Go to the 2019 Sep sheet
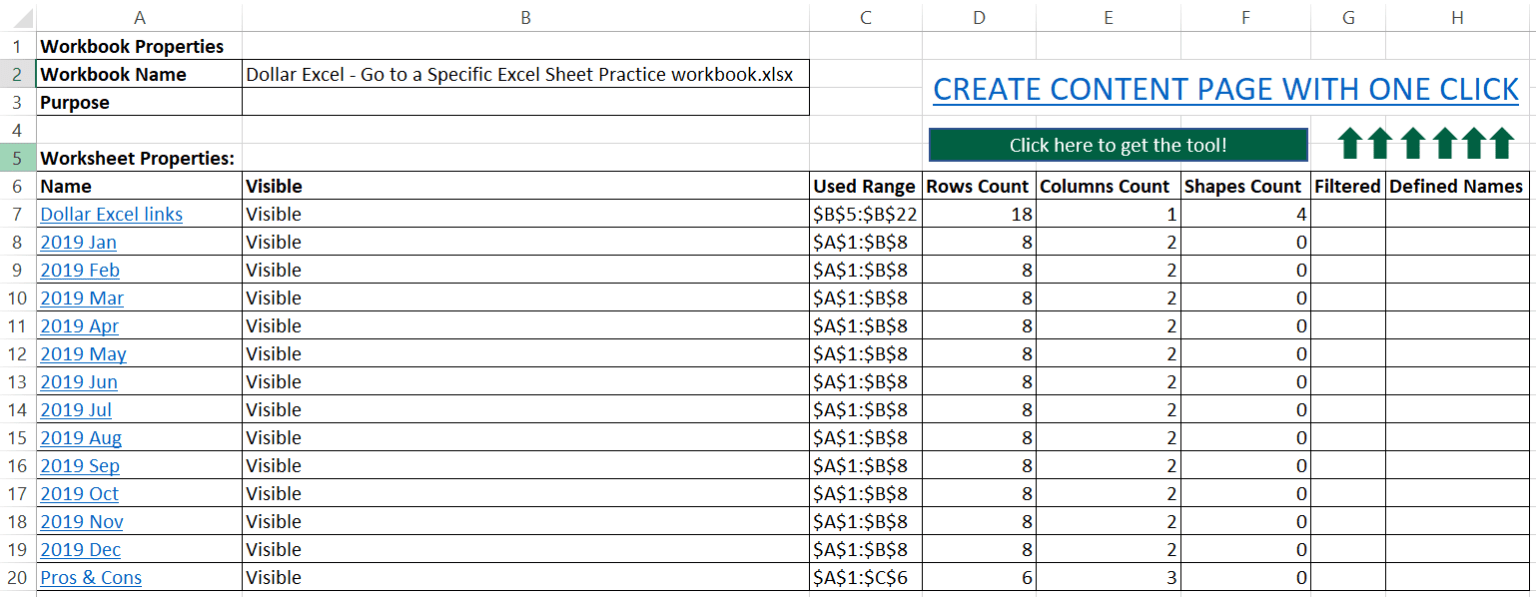Image resolution: width=1536 pixels, height=597 pixels. [80, 466]
